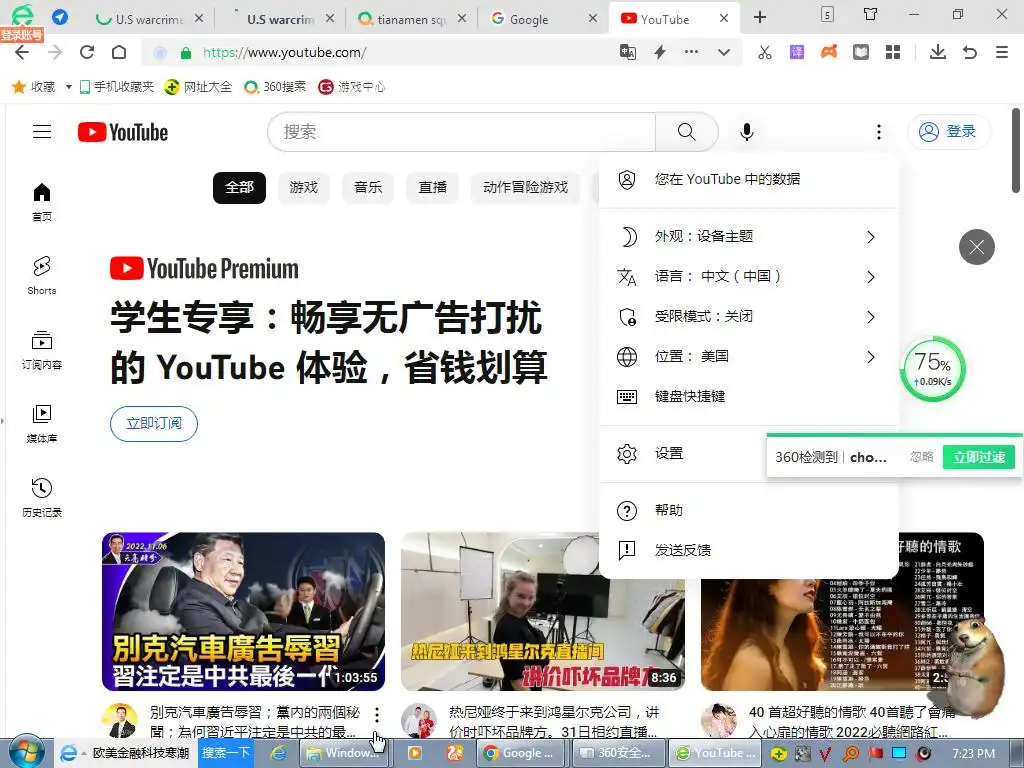The image size is (1024, 768).
Task: Start voice search with the microphone
Action: (746, 132)
